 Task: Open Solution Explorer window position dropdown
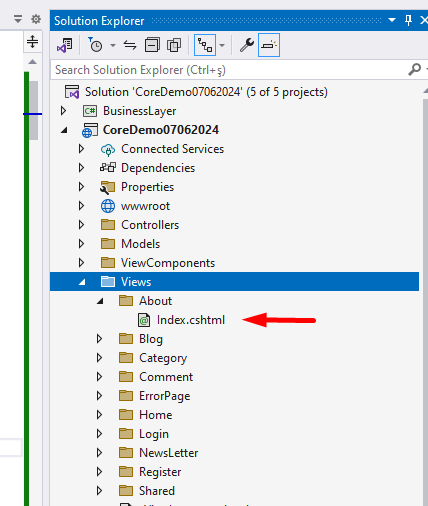tap(392, 20)
